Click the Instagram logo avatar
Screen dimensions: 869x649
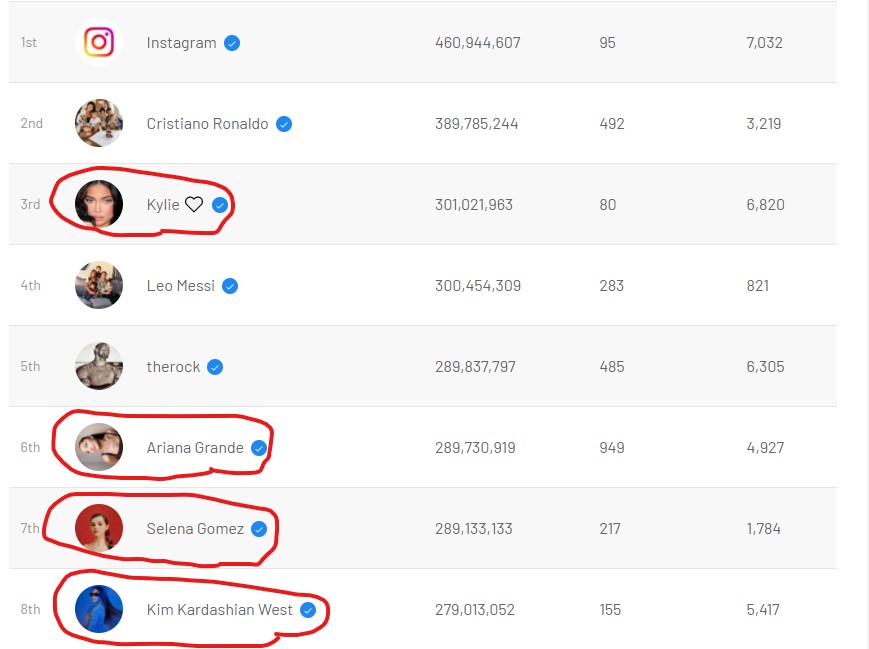click(x=99, y=43)
